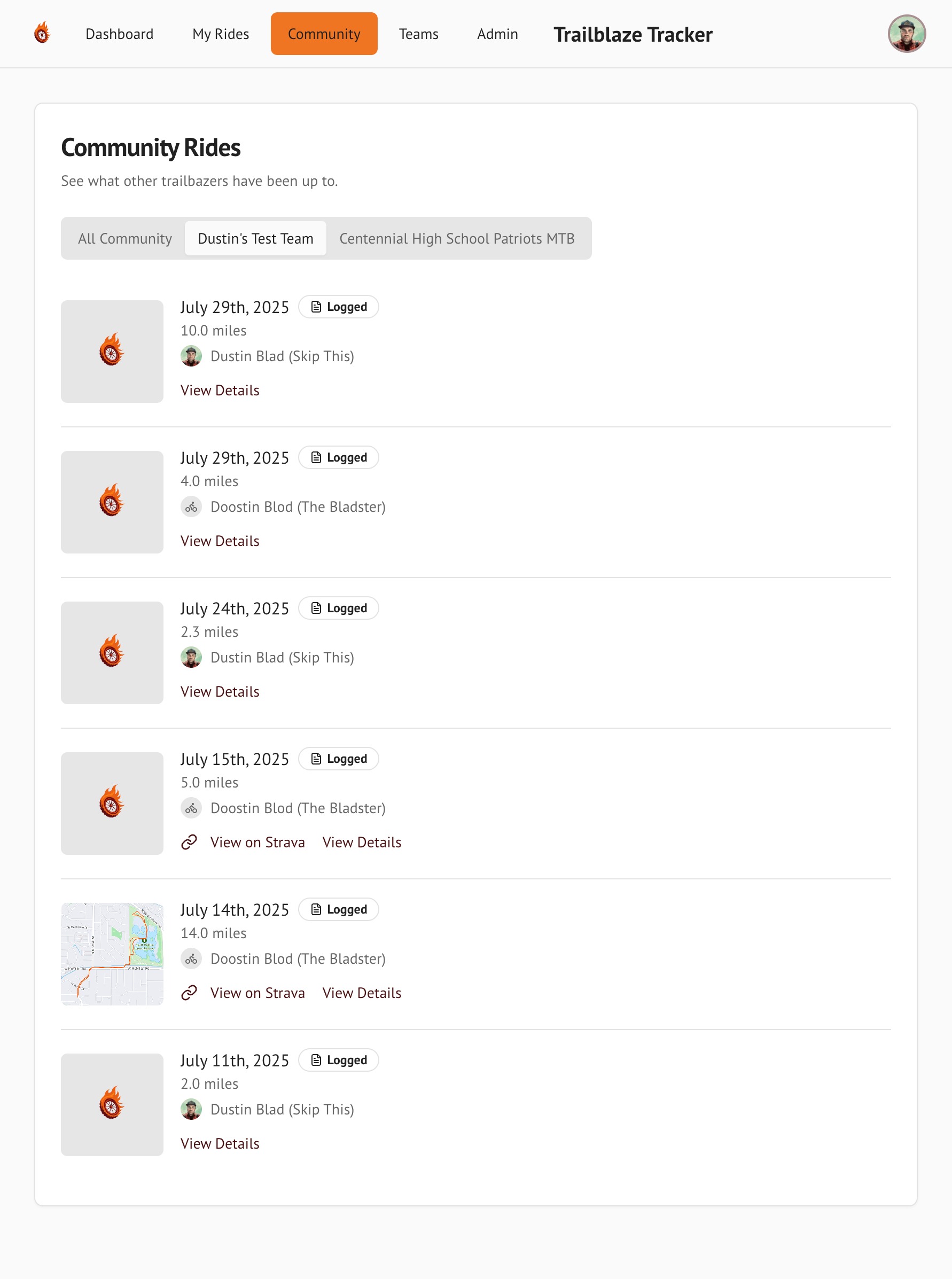Click Doostin Blod's bike avatar on 4.0 miles ride
Screen dimensions: 952x1279
click(191, 507)
